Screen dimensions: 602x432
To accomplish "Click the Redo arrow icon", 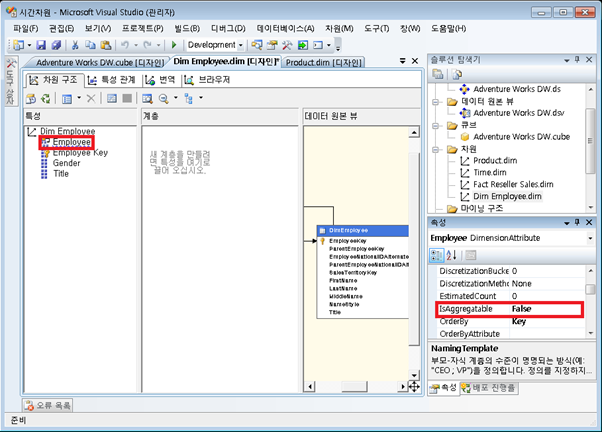I will [147, 45].
